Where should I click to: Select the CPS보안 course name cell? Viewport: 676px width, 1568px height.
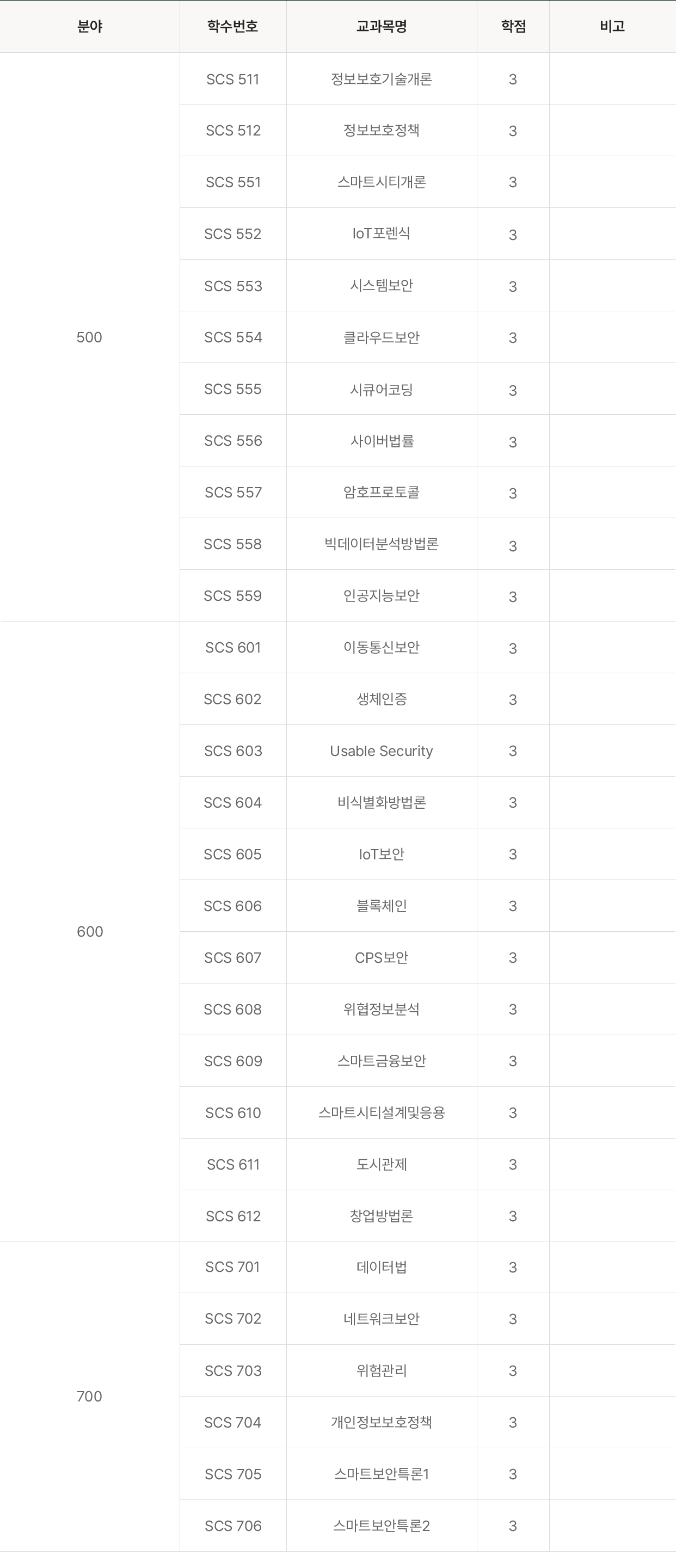coord(382,957)
